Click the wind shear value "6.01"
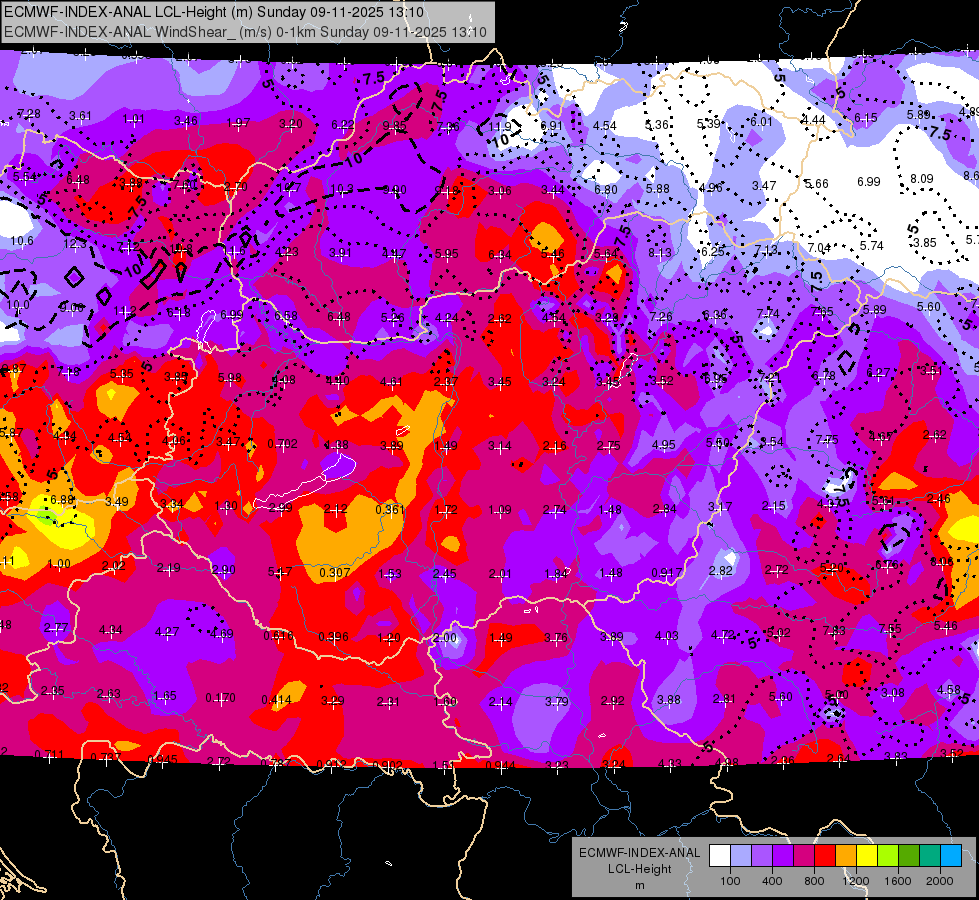979x900 pixels. tap(762, 122)
